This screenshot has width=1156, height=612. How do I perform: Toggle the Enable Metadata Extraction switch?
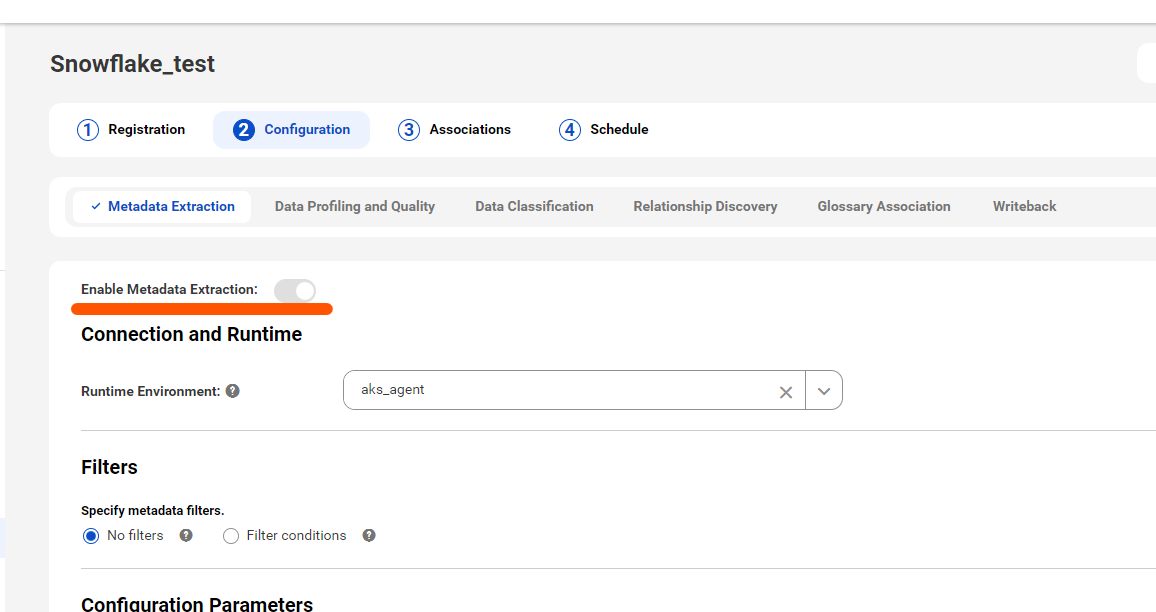point(295,291)
